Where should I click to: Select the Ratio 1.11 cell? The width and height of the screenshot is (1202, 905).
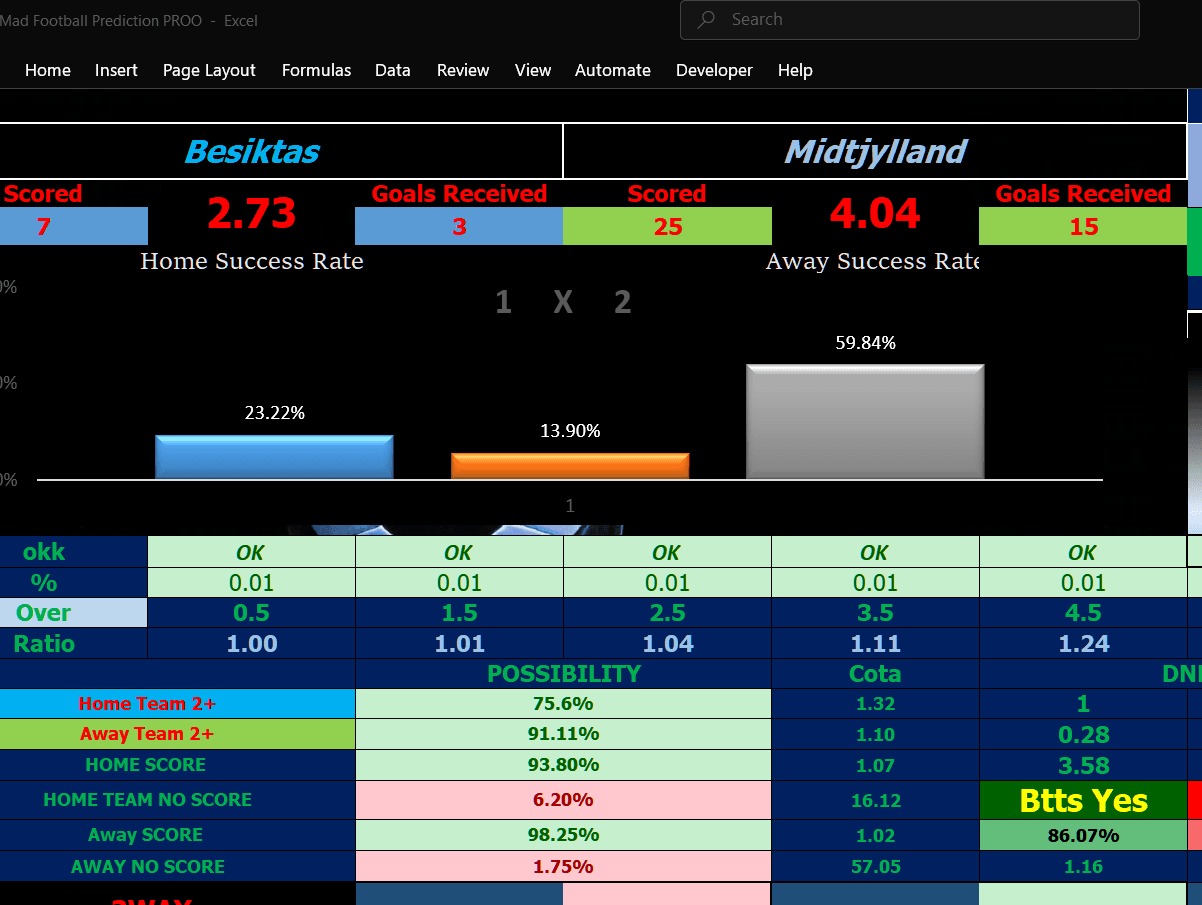click(875, 643)
